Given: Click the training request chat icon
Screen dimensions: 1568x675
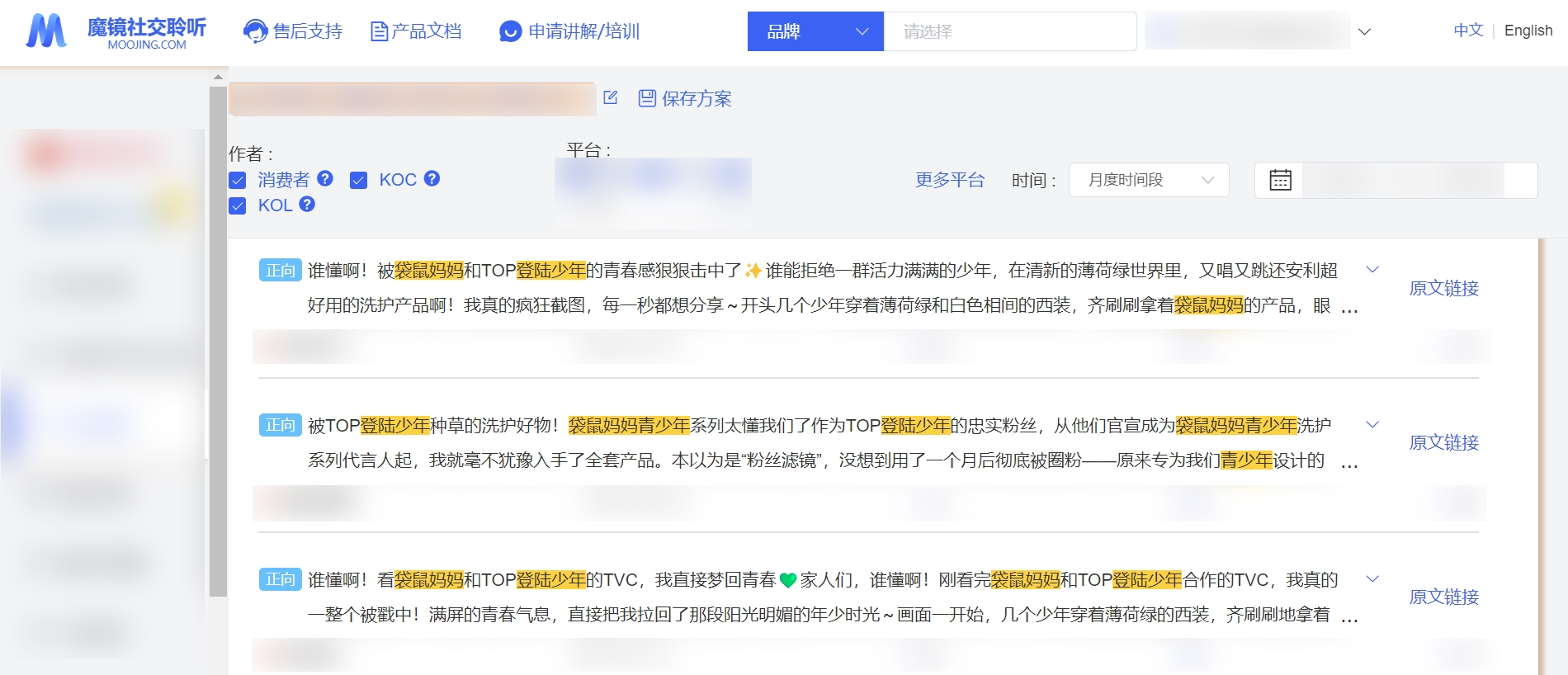Looking at the screenshot, I should pos(511,31).
